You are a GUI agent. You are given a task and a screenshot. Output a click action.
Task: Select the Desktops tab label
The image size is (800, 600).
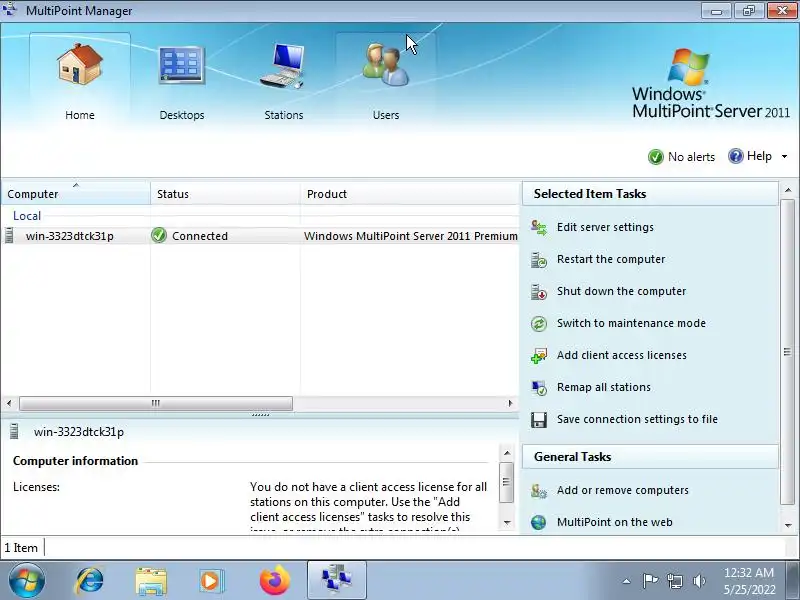tap(182, 115)
